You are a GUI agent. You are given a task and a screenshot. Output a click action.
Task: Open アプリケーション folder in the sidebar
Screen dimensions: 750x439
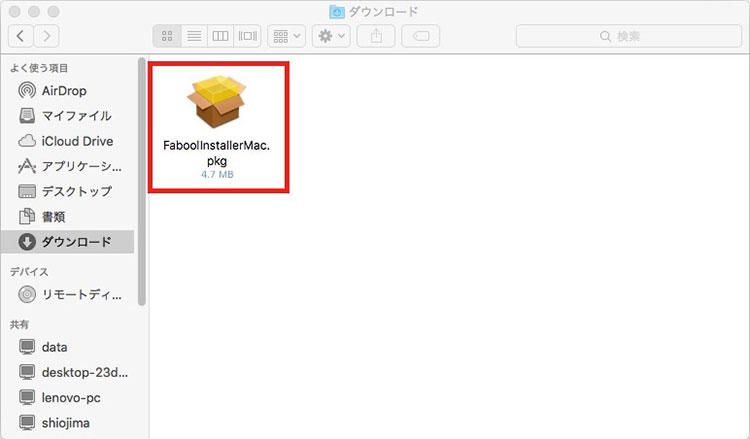(x=67, y=166)
